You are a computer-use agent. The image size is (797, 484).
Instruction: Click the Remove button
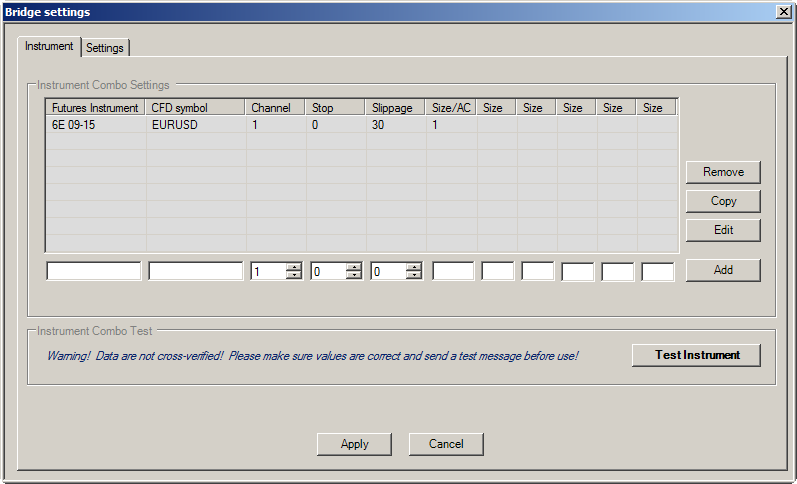tap(723, 172)
